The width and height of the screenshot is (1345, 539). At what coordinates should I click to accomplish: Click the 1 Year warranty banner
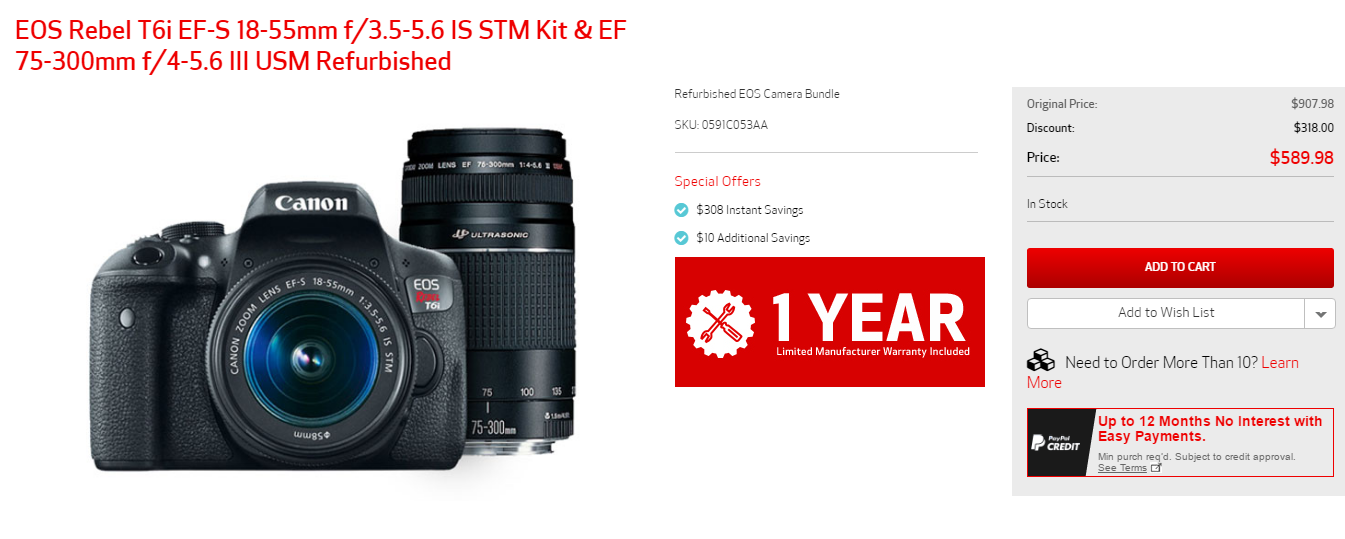(x=830, y=322)
